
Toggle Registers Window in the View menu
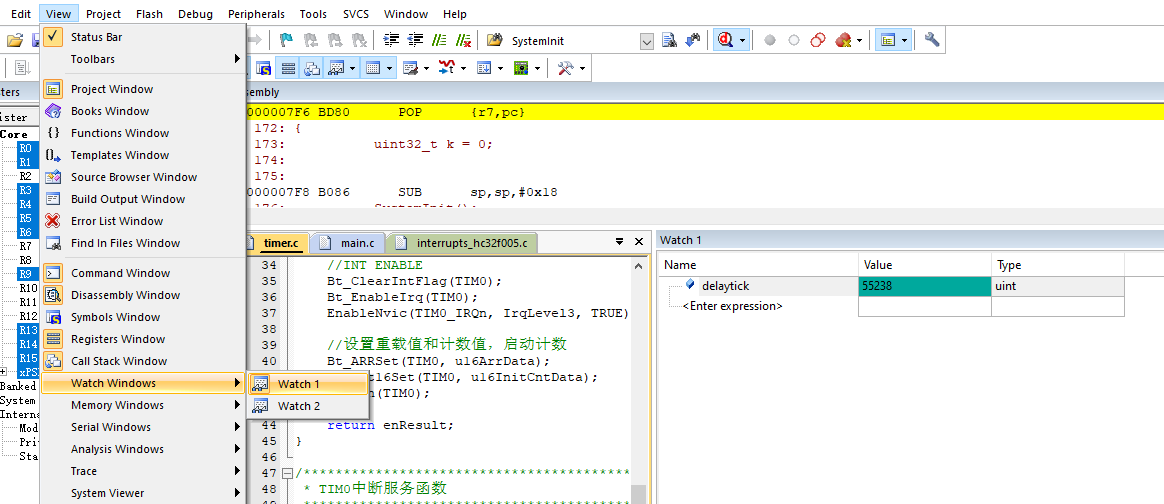pos(143,339)
